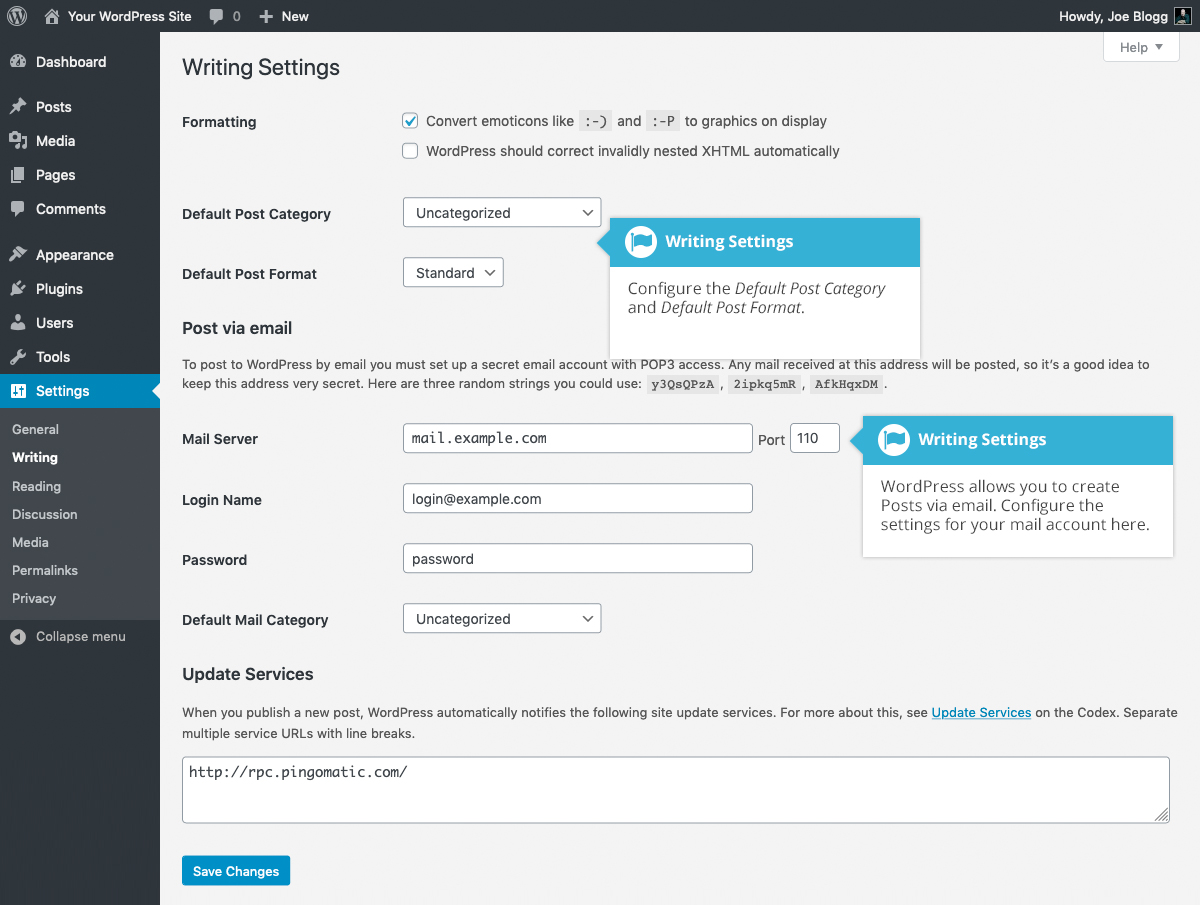Click Joe Blogg's avatar thumbnail

(x=1182, y=16)
